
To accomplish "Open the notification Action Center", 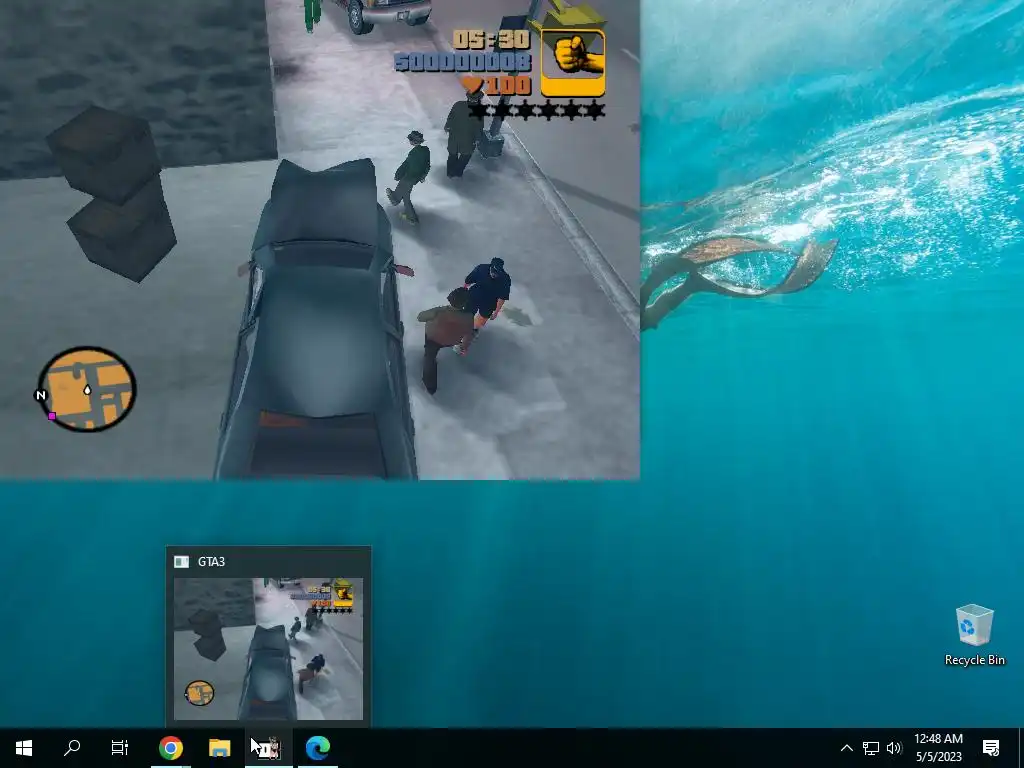I will click(991, 748).
